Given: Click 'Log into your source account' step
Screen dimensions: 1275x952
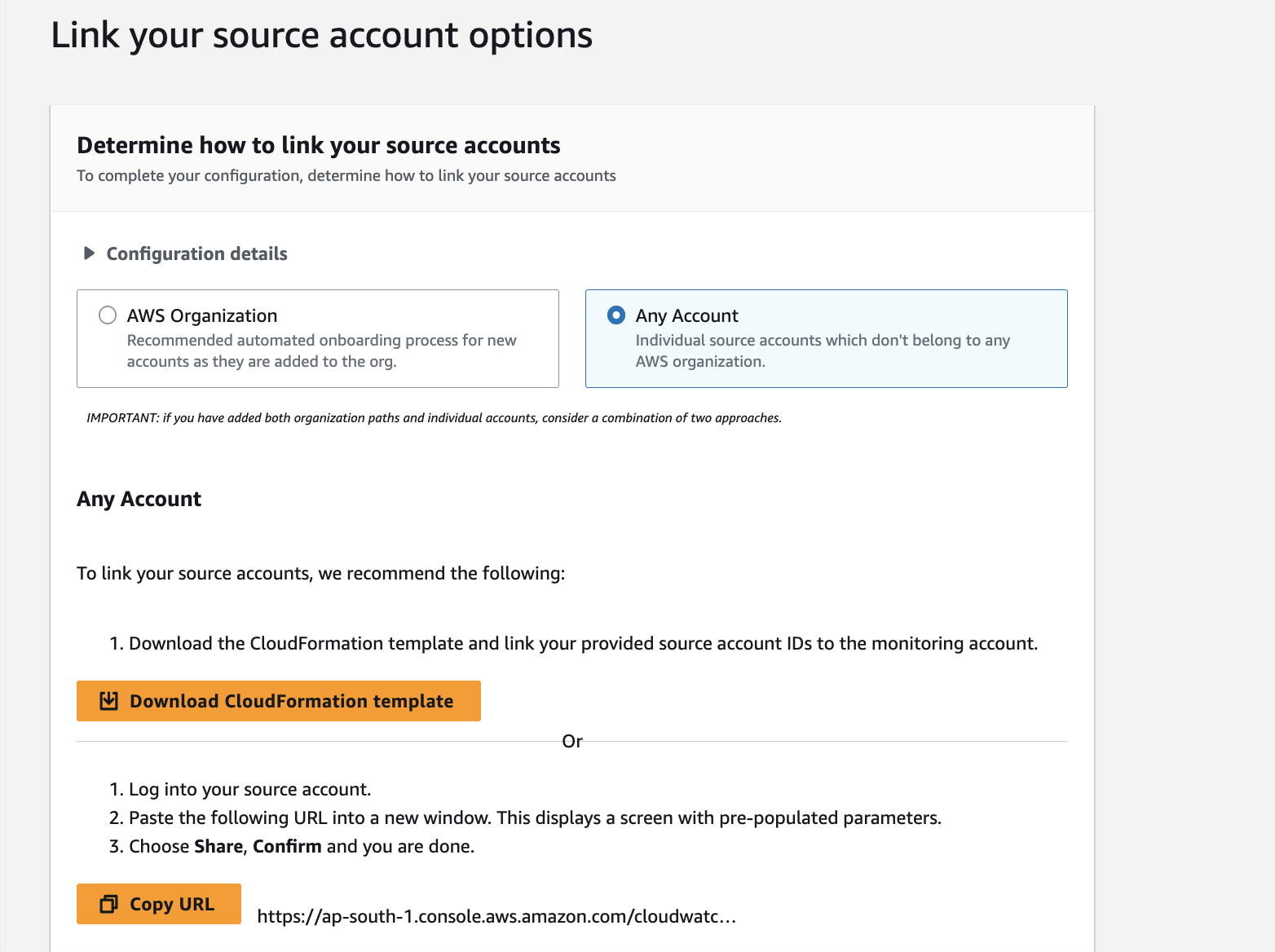Looking at the screenshot, I should click(x=249, y=789).
